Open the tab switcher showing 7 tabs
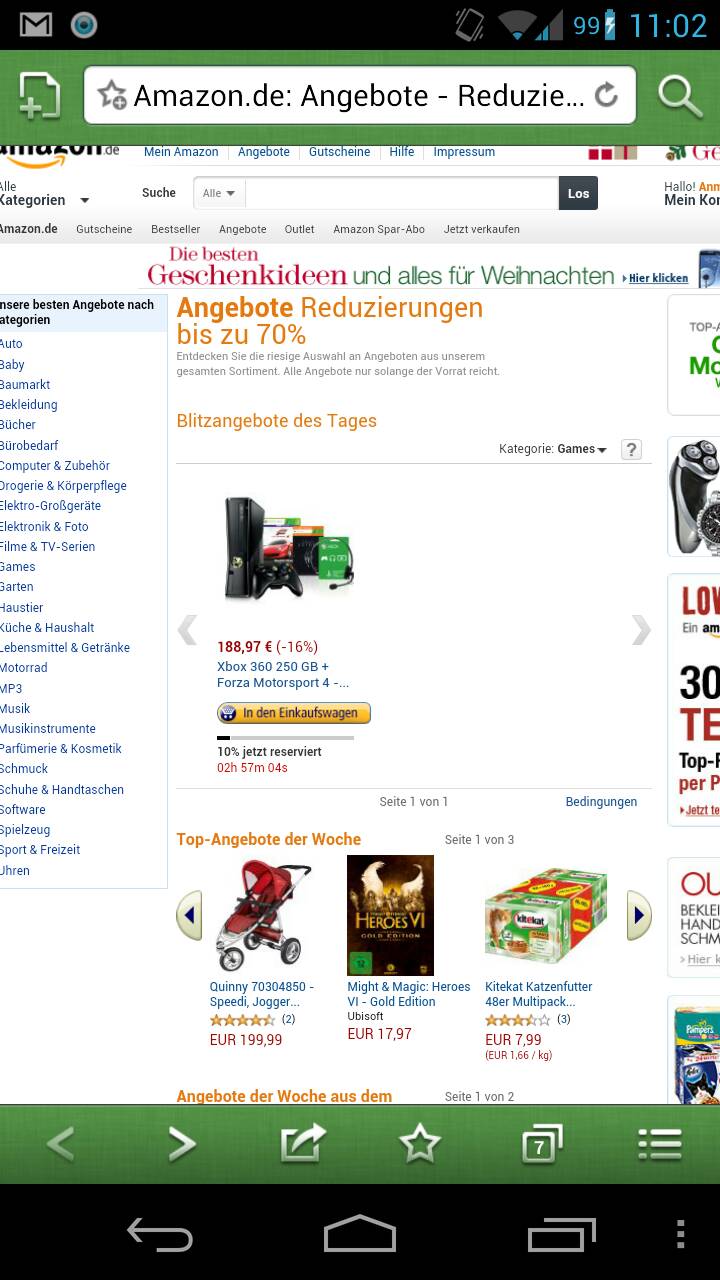The image size is (720, 1280). 541,1144
